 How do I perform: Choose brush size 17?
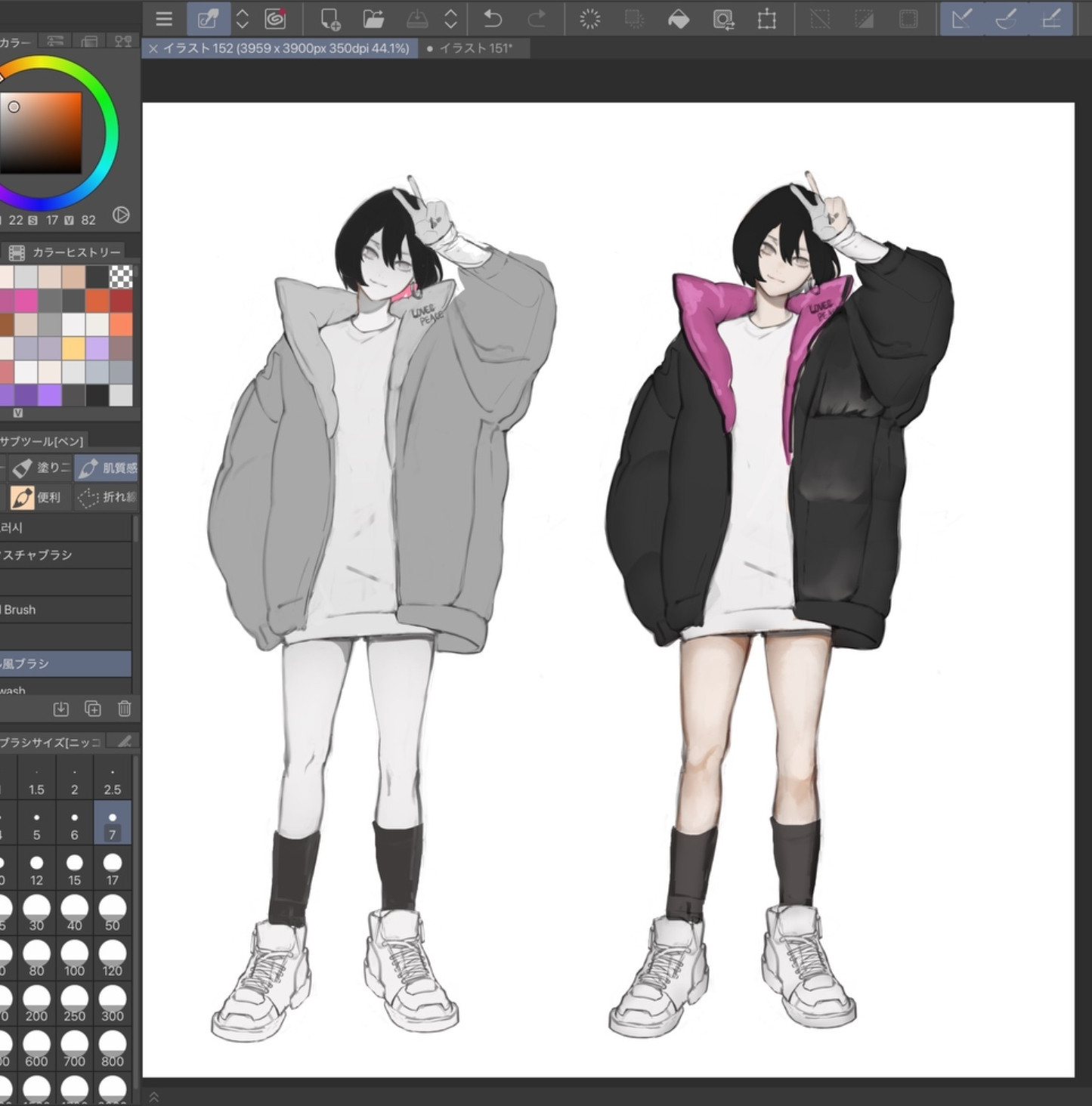[x=113, y=869]
